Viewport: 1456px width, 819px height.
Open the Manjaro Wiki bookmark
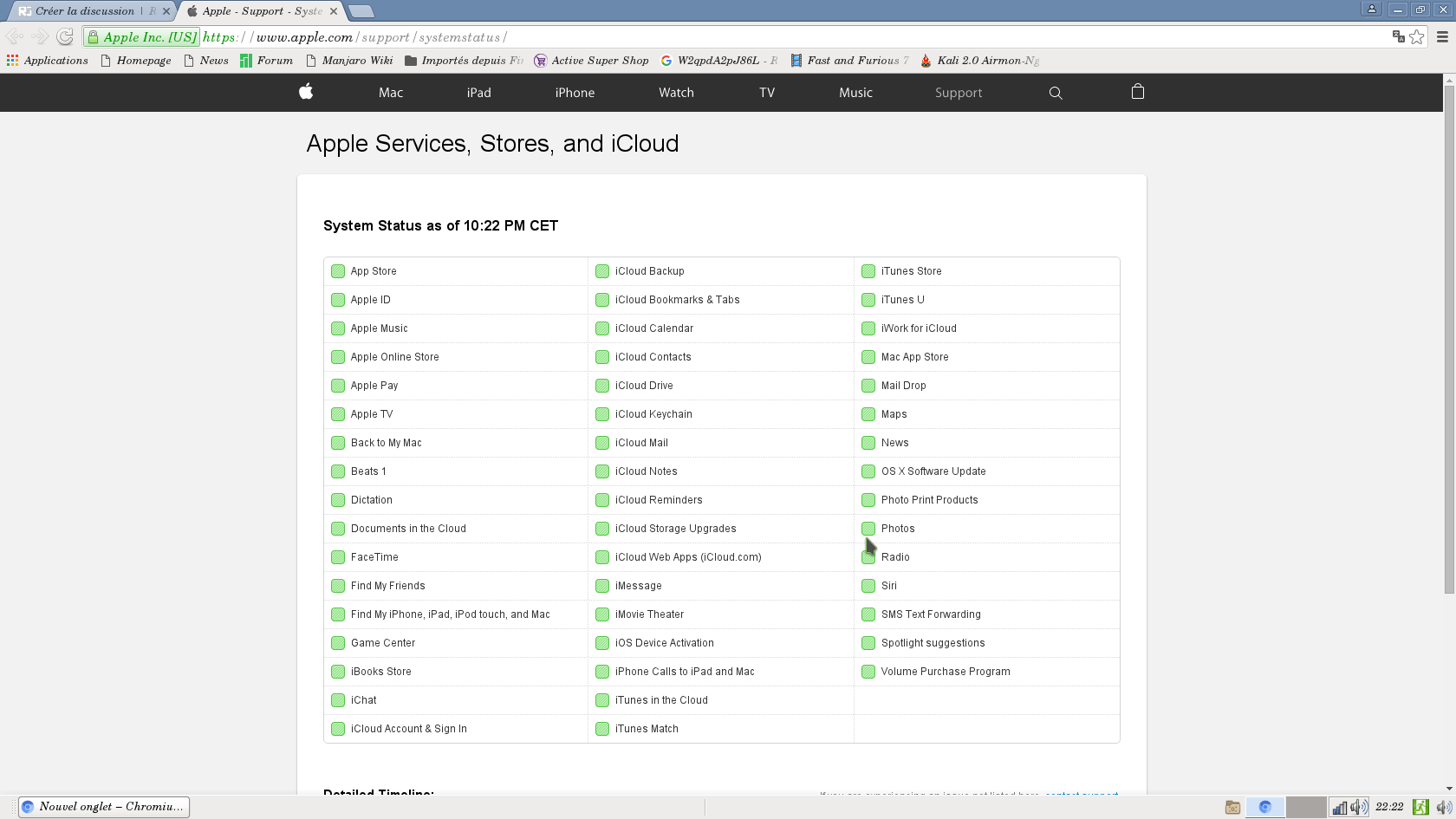point(349,60)
